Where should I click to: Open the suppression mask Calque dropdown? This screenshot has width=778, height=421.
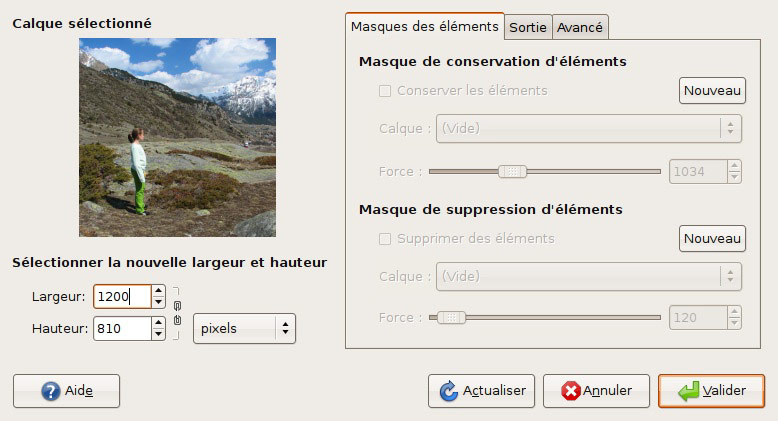[x=588, y=277]
